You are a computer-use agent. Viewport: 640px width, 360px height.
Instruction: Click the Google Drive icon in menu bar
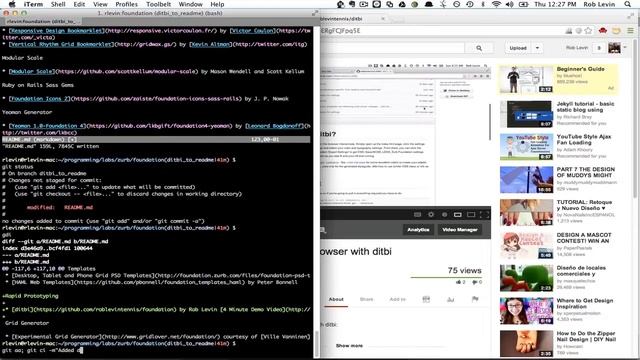(402, 4)
